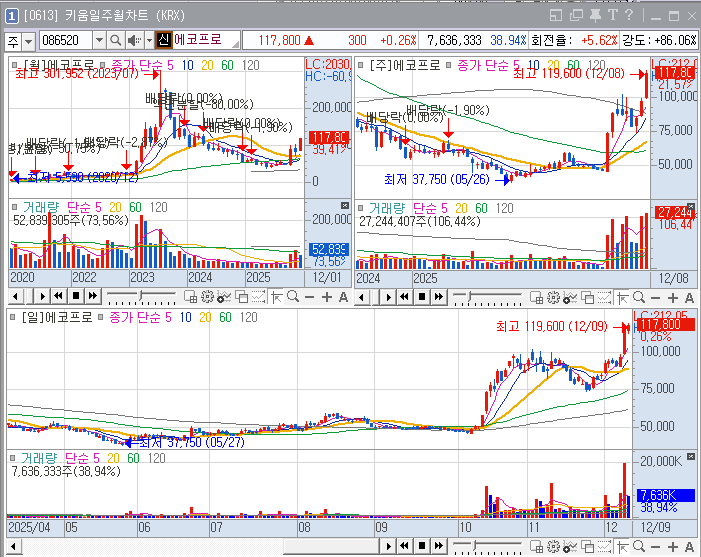The height and width of the screenshot is (557, 701).
Task: Toggle daily chart 종가 단순 moving average marker
Action: tap(101, 317)
